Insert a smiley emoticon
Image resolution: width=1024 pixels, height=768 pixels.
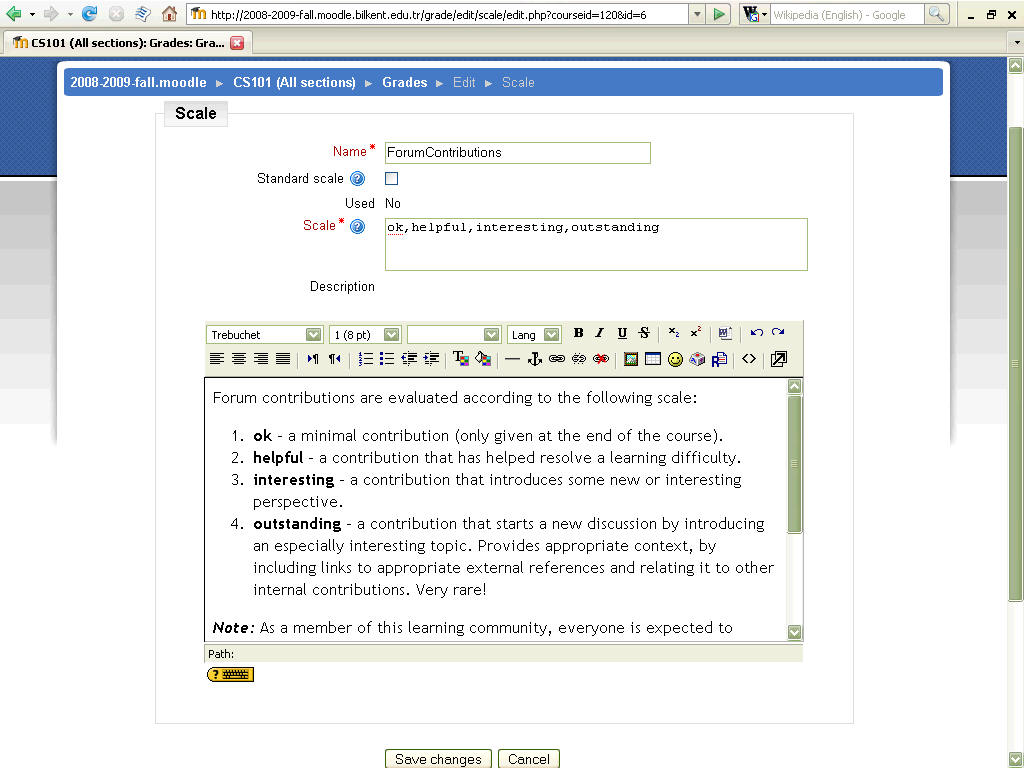(675, 359)
